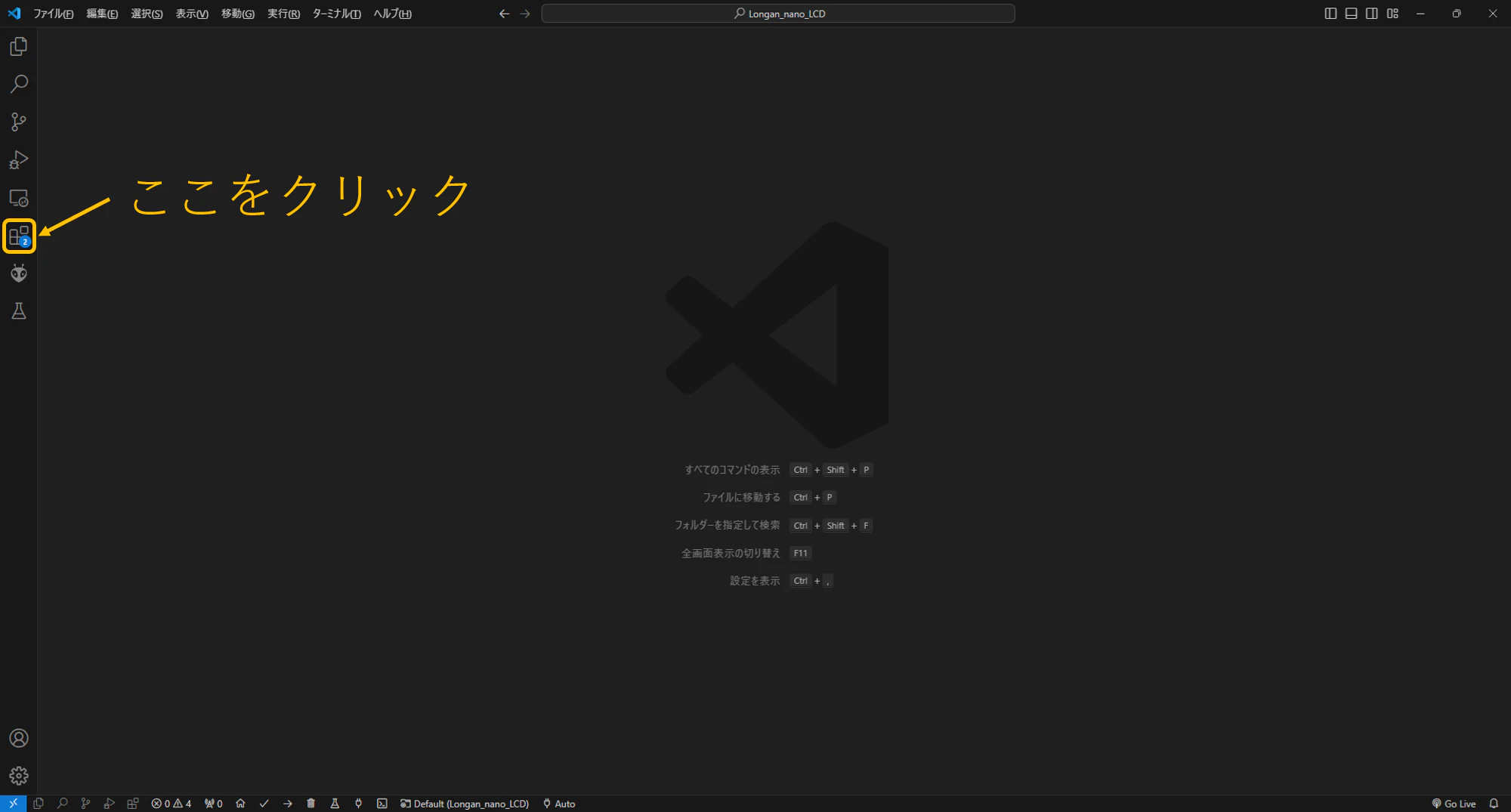The width and height of the screenshot is (1511, 812).
Task: Click PlatformIO Serial Monitor plug icon
Action: (359, 804)
